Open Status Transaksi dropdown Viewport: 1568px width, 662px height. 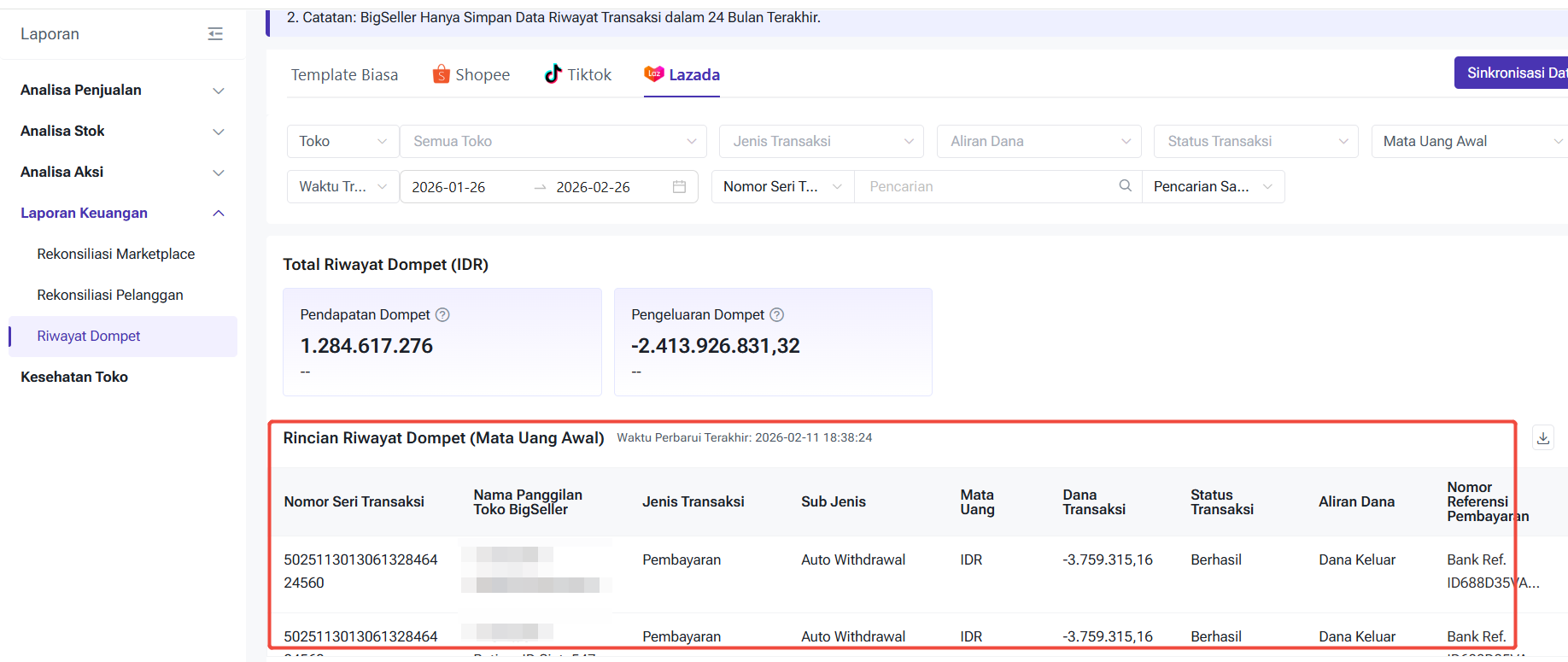tap(1255, 142)
